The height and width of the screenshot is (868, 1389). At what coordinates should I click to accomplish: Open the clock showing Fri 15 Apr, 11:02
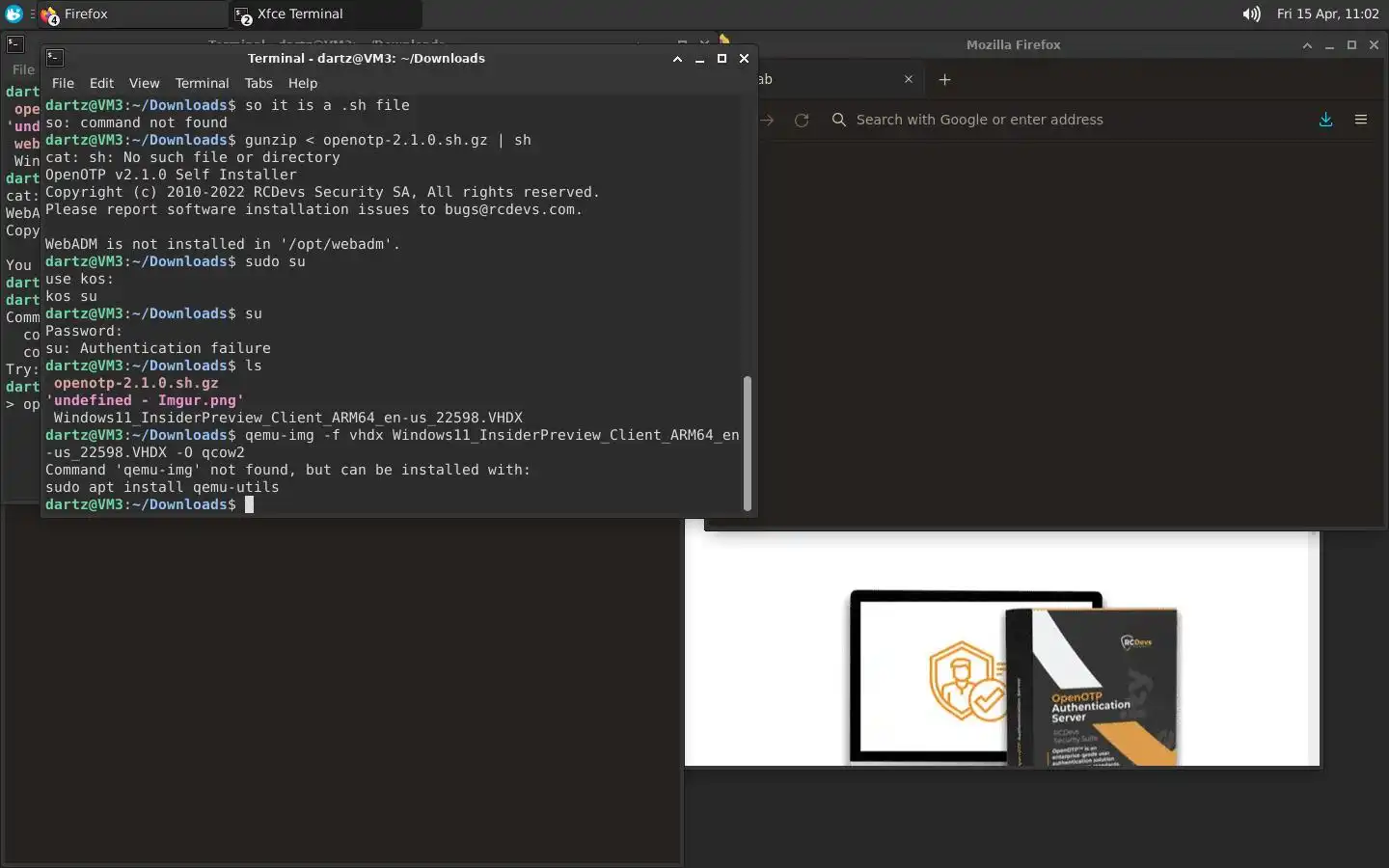(x=1327, y=14)
